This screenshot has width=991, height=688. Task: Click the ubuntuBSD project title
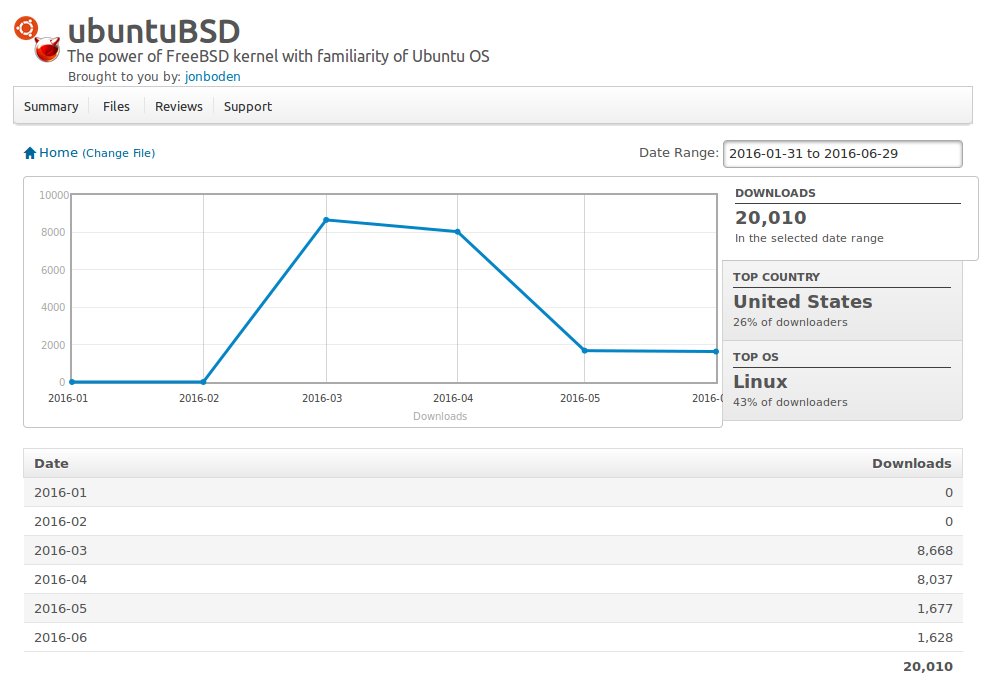pos(154,32)
